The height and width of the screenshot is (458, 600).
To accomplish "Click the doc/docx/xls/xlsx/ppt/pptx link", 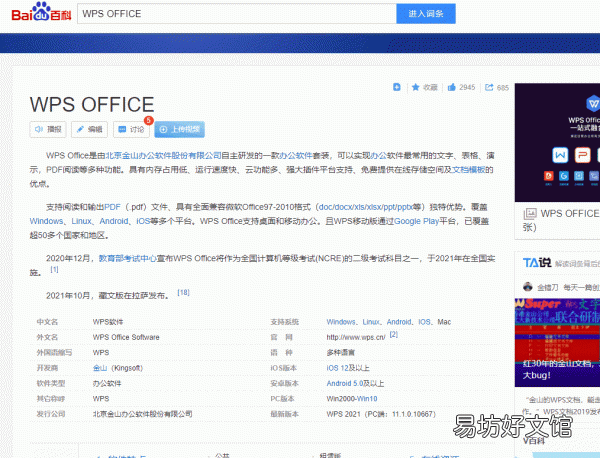I will click(x=365, y=207).
